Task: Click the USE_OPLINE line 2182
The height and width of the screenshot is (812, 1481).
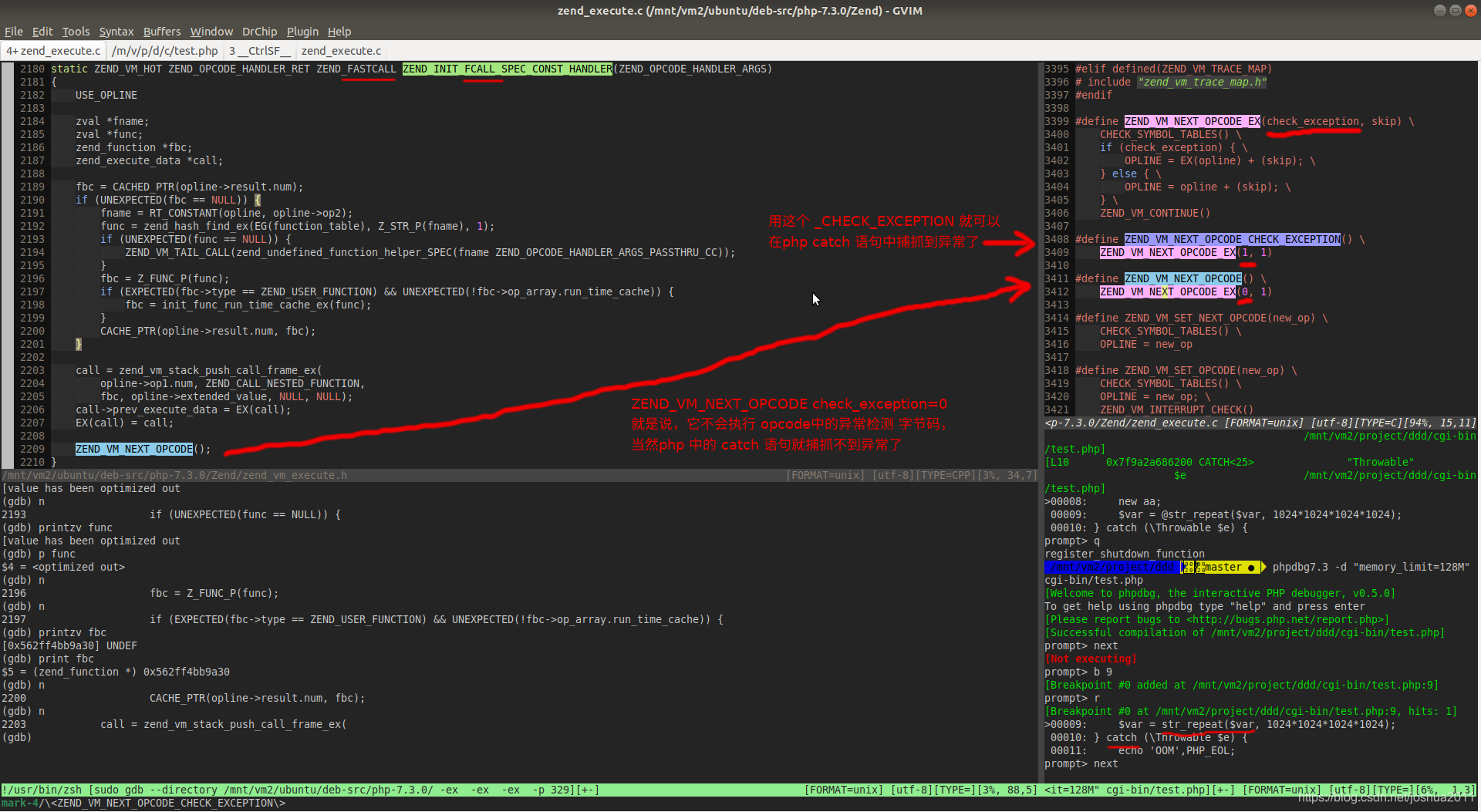Action: click(x=106, y=96)
